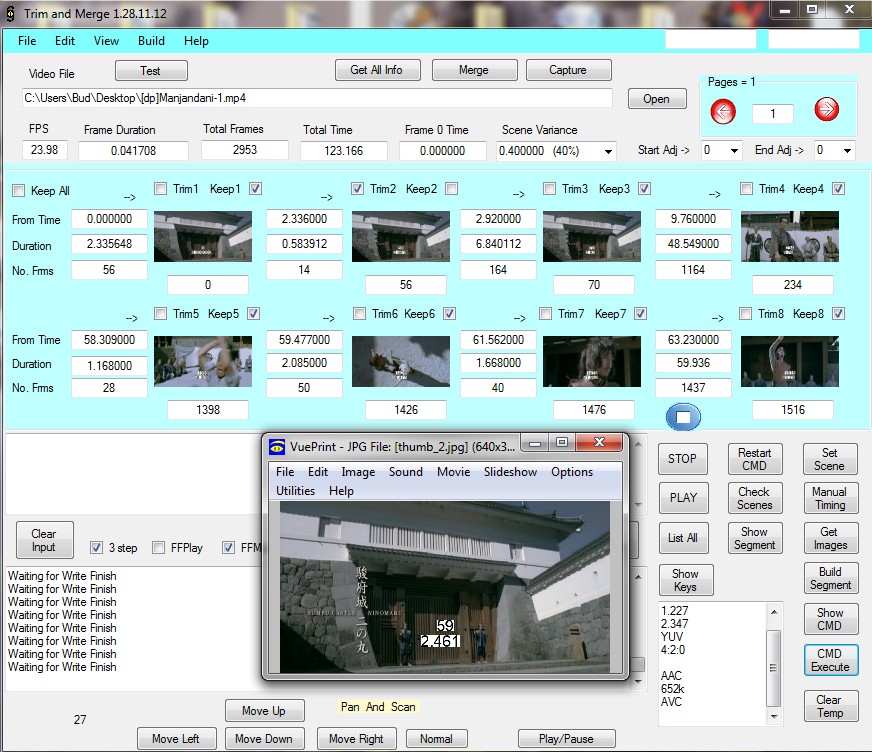The height and width of the screenshot is (752, 872).
Task: Uncheck the Trim2 checkbox
Action: pyautogui.click(x=358, y=189)
